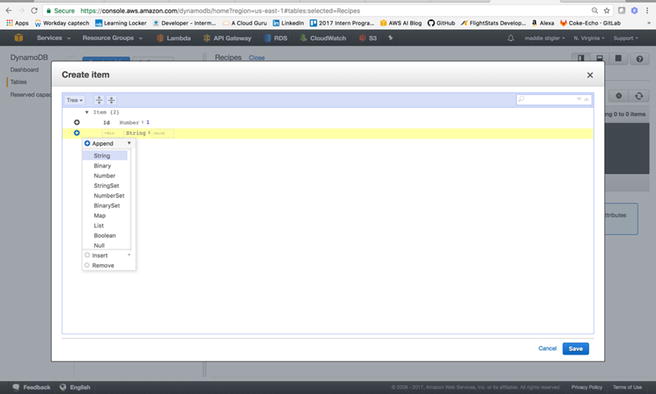Open the Services menu in AWS header
The height and width of the screenshot is (394, 656).
tap(53, 38)
